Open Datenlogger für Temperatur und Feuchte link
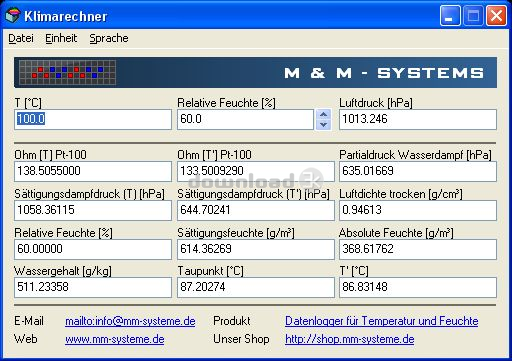 pos(382,321)
